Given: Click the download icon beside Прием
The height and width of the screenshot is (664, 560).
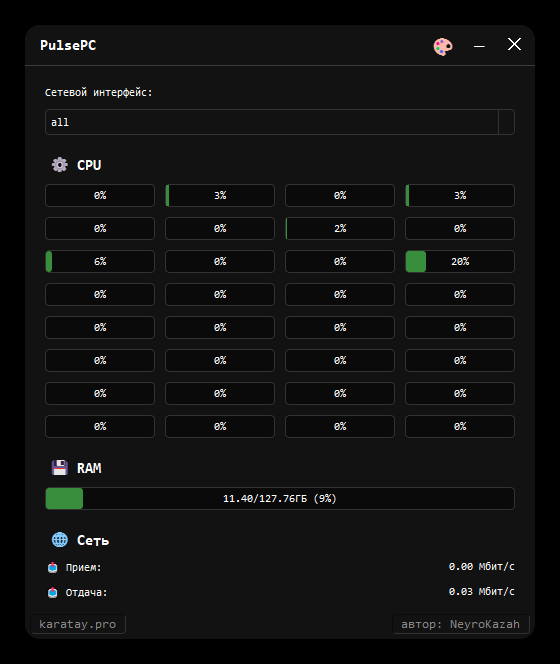Looking at the screenshot, I should tap(53, 567).
